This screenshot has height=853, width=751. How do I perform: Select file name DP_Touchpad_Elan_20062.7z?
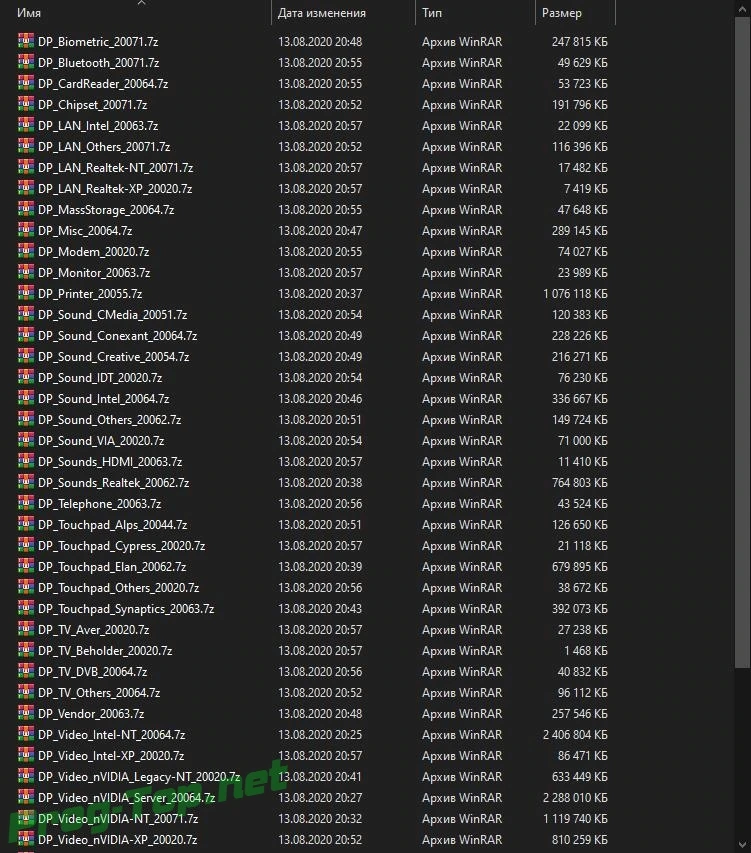112,567
